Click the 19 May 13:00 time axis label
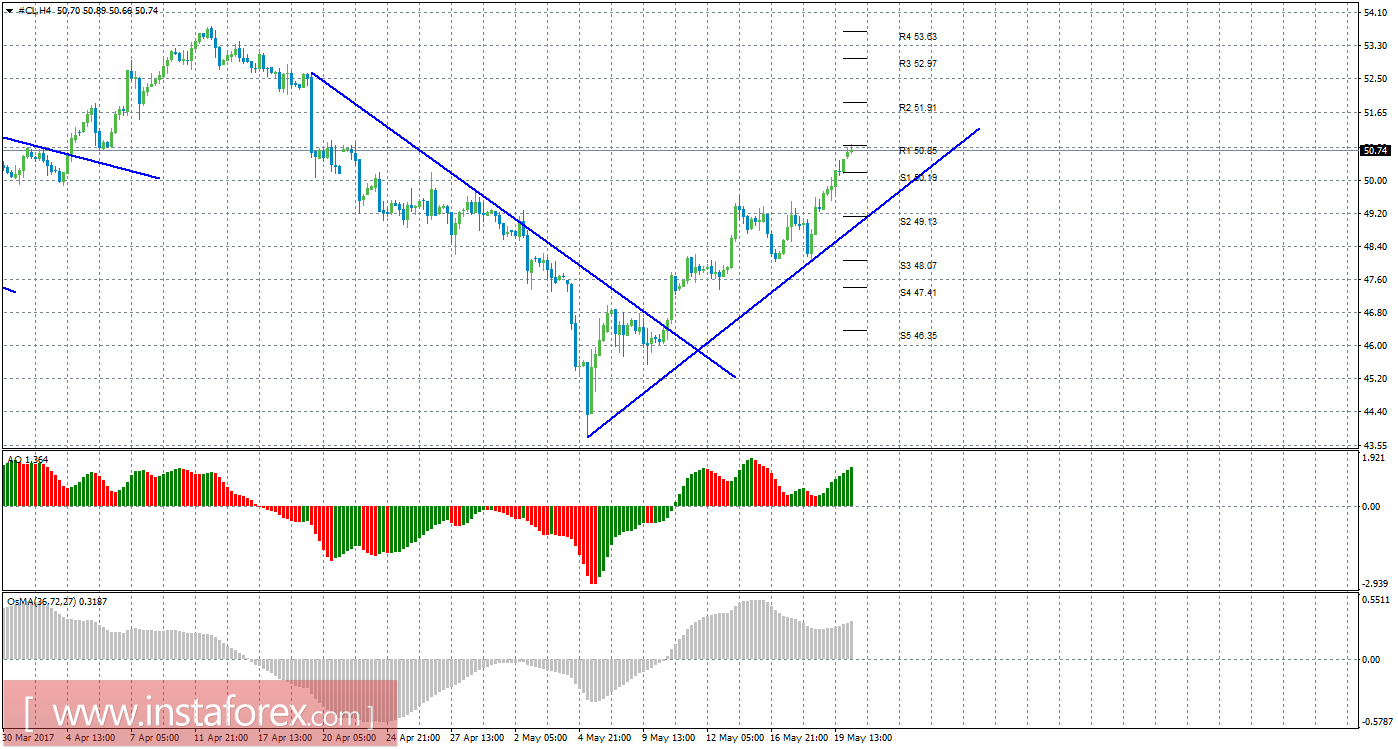1398x749 pixels. click(x=864, y=738)
